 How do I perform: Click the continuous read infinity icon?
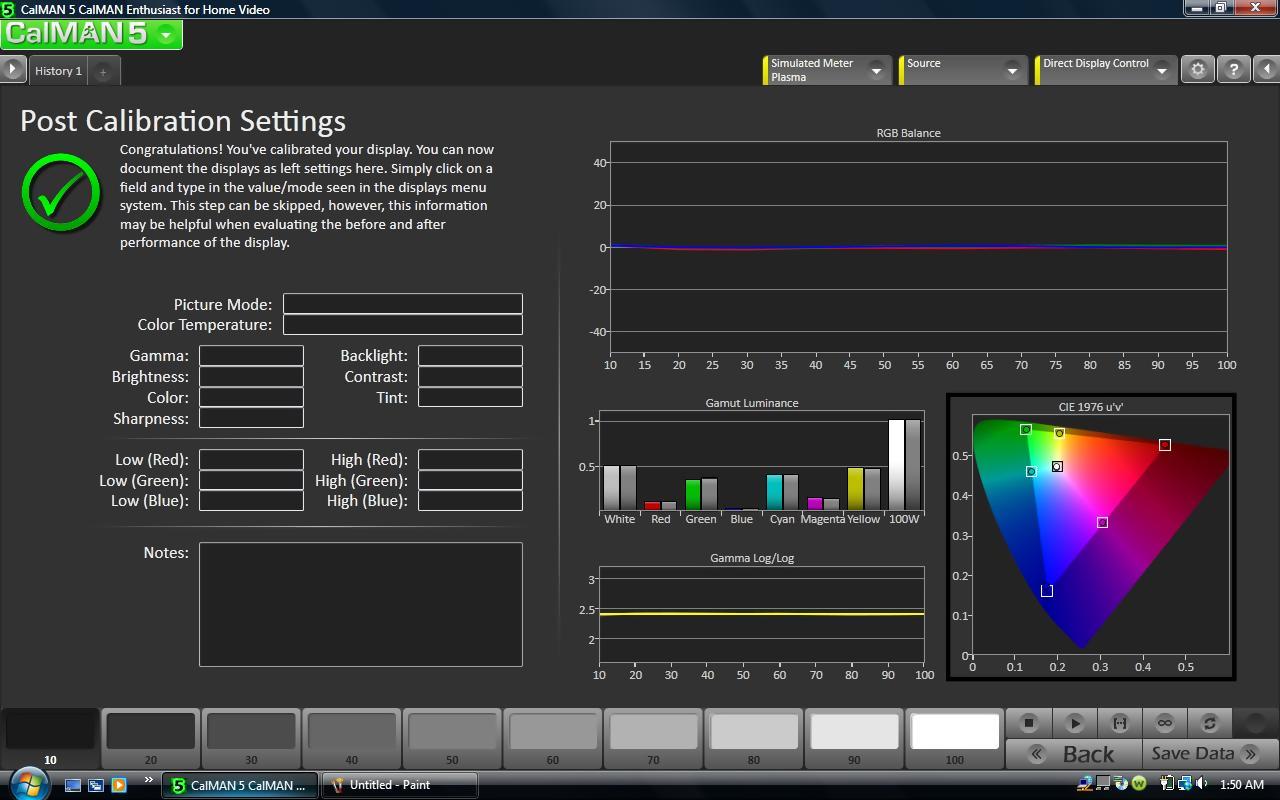point(1164,722)
